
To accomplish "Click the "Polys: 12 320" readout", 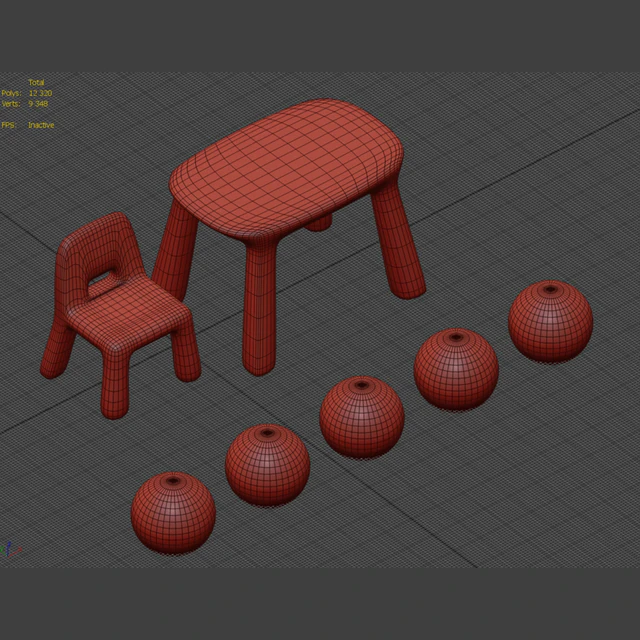I will [x=27, y=93].
